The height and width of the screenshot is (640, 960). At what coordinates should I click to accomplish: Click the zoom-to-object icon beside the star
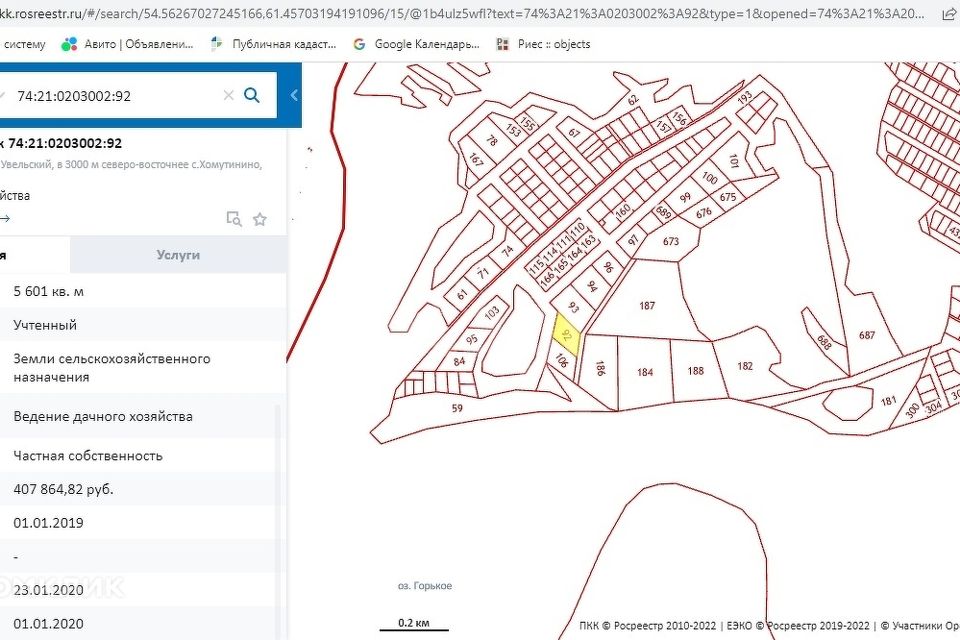(x=234, y=219)
